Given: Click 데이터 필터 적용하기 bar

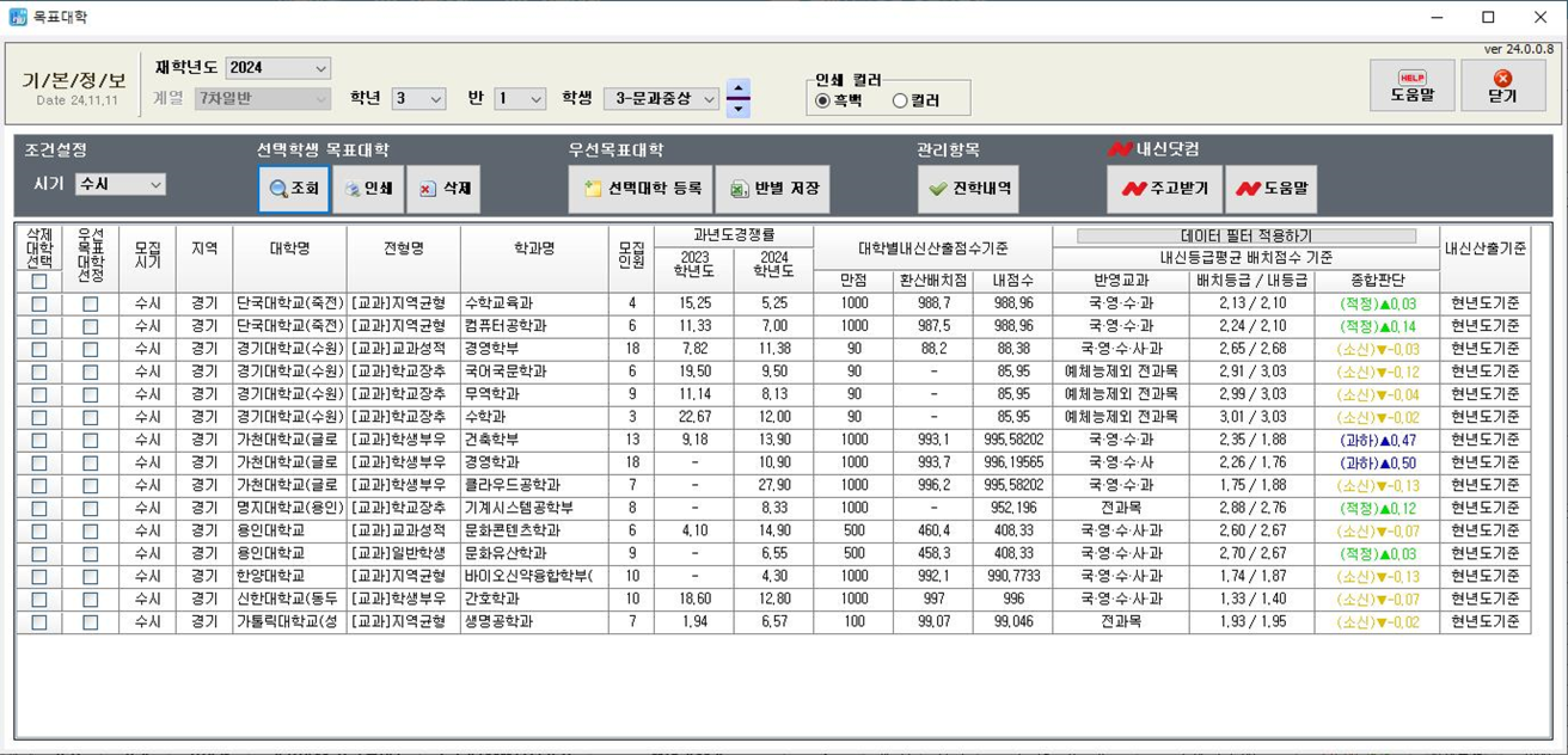Looking at the screenshot, I should (1246, 236).
